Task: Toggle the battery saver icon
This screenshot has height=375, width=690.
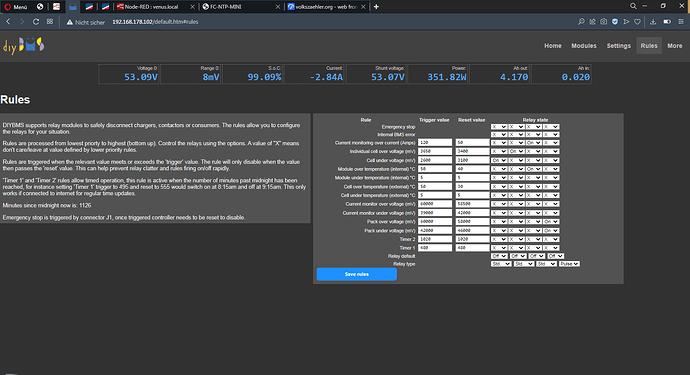Action: (x=667, y=22)
